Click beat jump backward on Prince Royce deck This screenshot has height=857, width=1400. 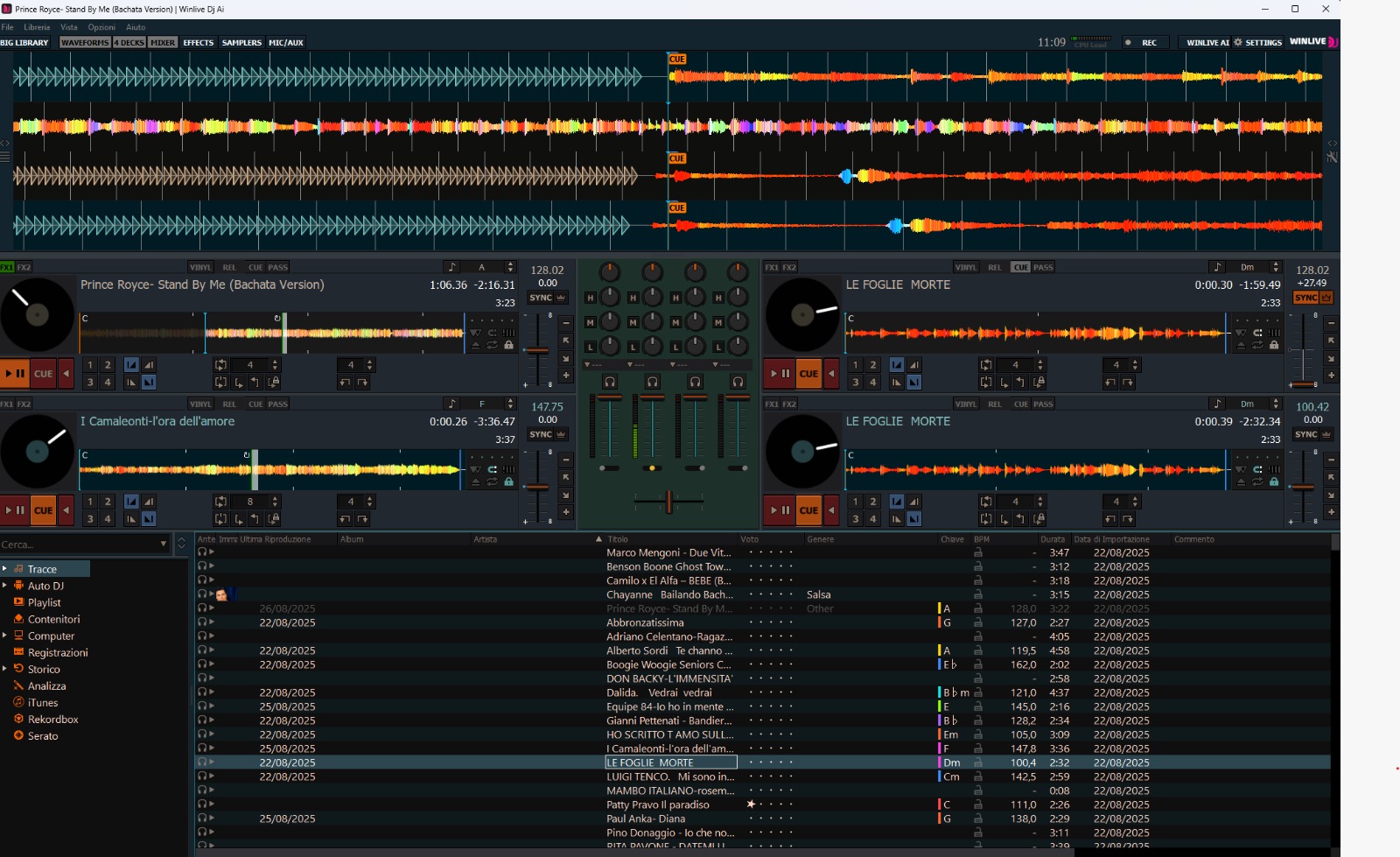point(345,383)
